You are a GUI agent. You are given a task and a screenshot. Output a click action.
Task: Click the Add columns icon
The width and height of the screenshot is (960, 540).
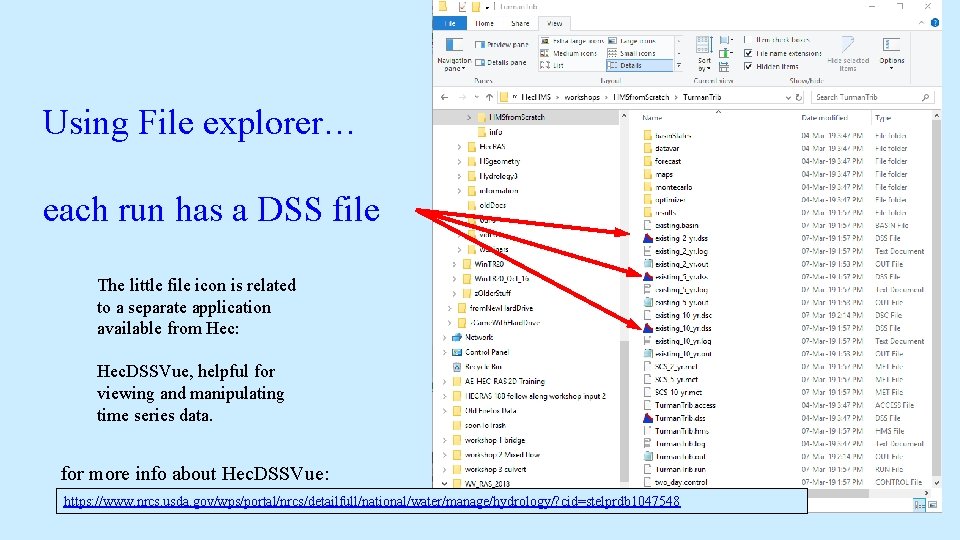[725, 54]
